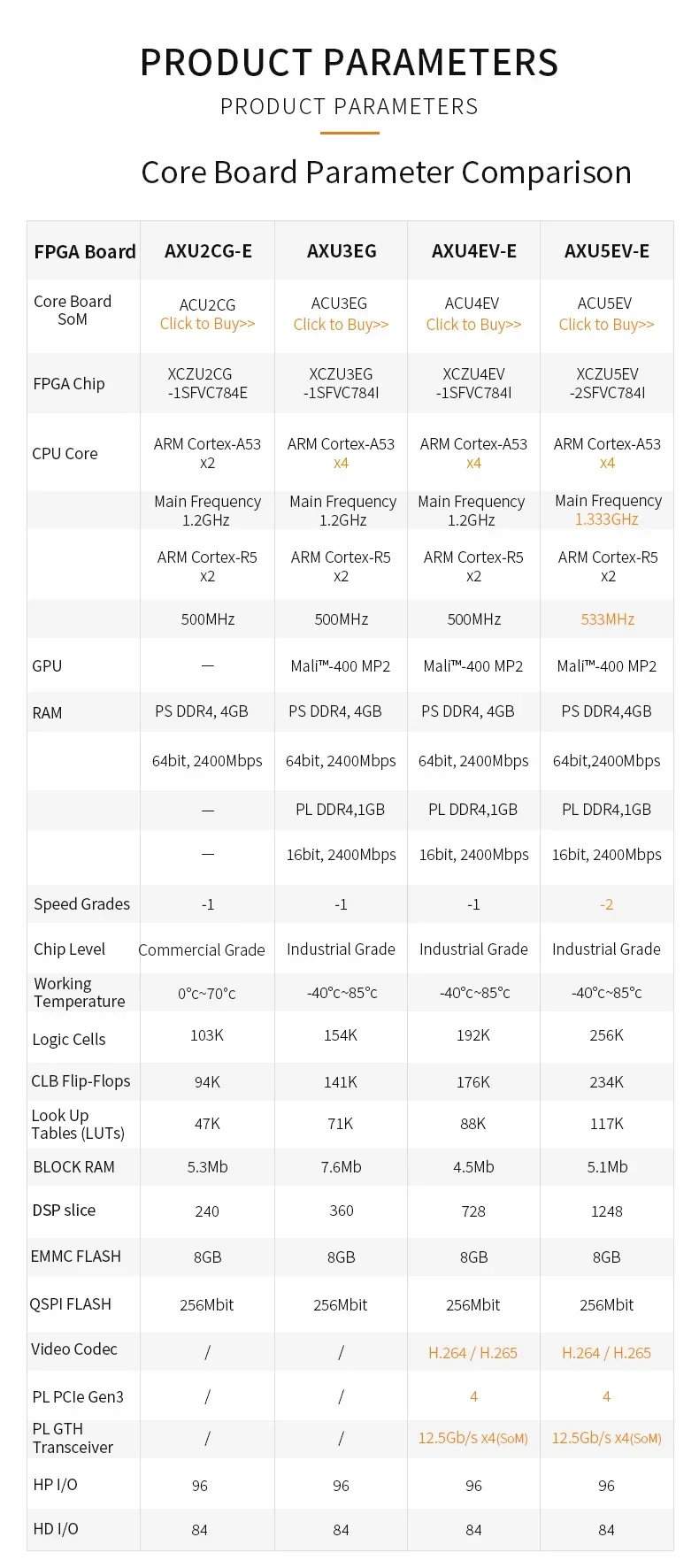Click the FPGA Board header cell
Image resolution: width=699 pixels, height=1568 pixels.
85,252
